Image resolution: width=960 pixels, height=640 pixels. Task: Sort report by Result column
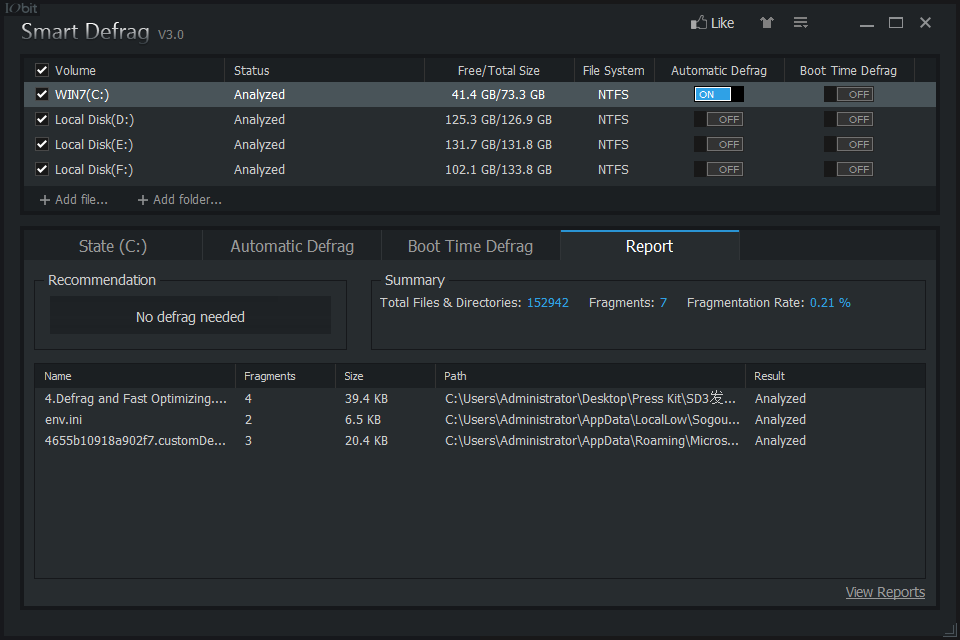click(x=835, y=376)
